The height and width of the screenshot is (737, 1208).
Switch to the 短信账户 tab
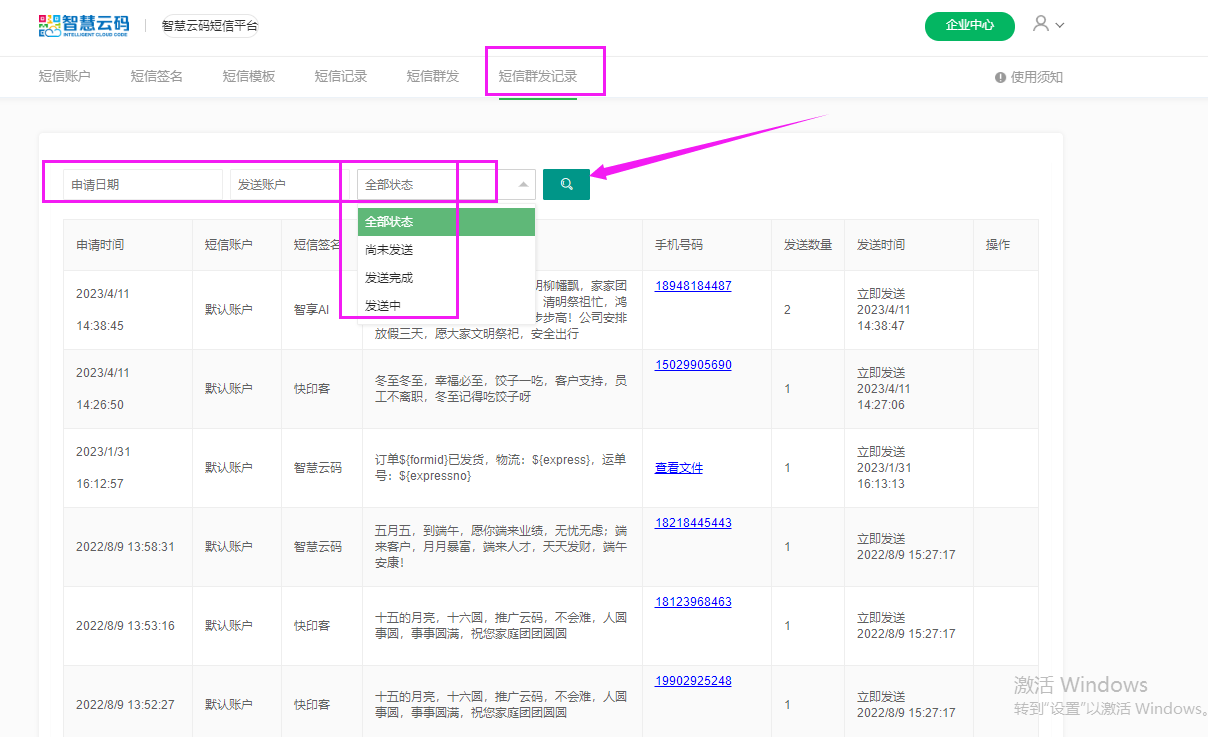64,76
